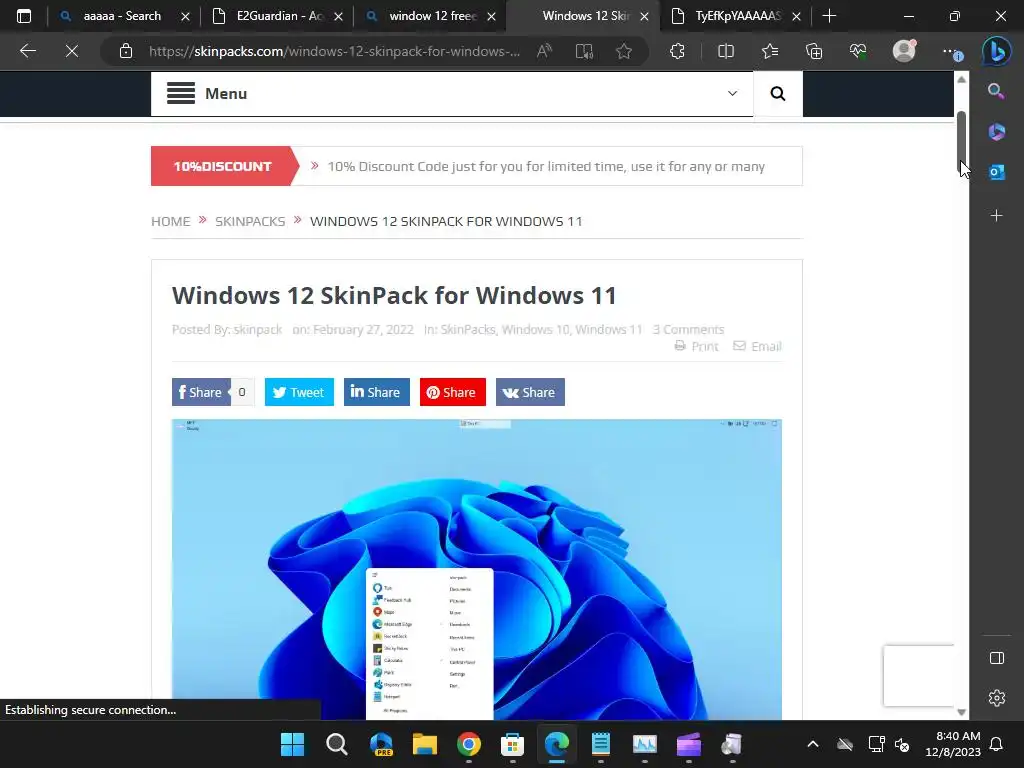
Task: Toggle sidebar auto-hide button
Action: coord(997,658)
